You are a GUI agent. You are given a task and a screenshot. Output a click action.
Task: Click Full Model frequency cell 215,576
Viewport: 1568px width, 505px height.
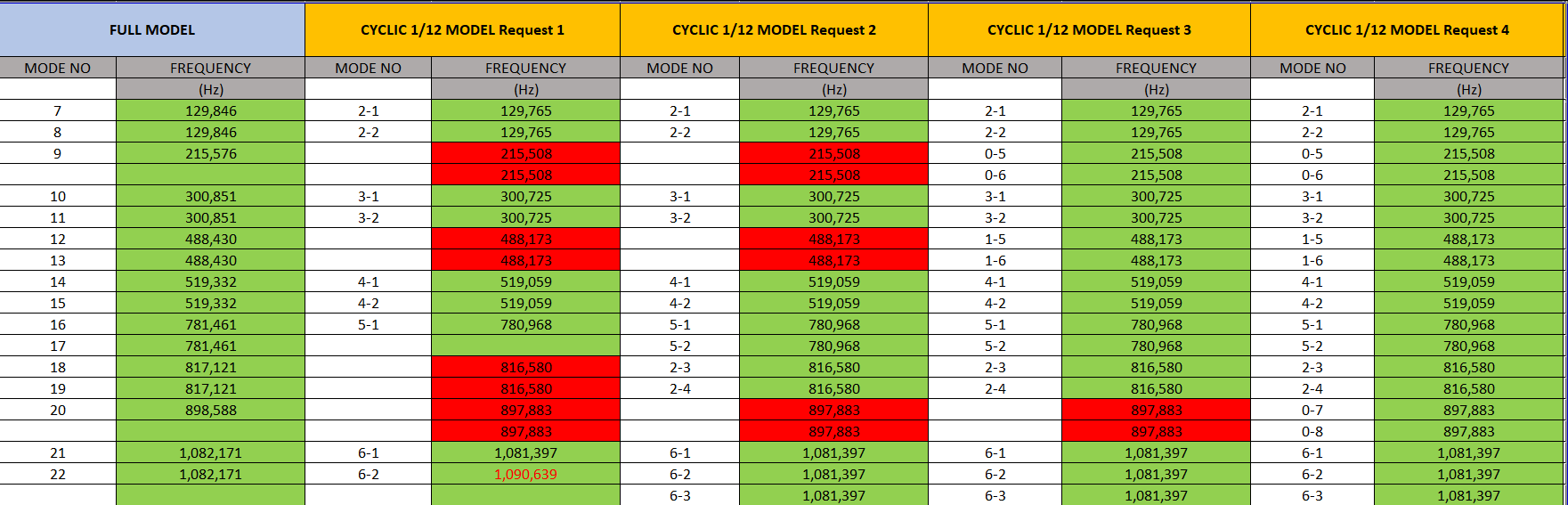pyautogui.click(x=210, y=153)
